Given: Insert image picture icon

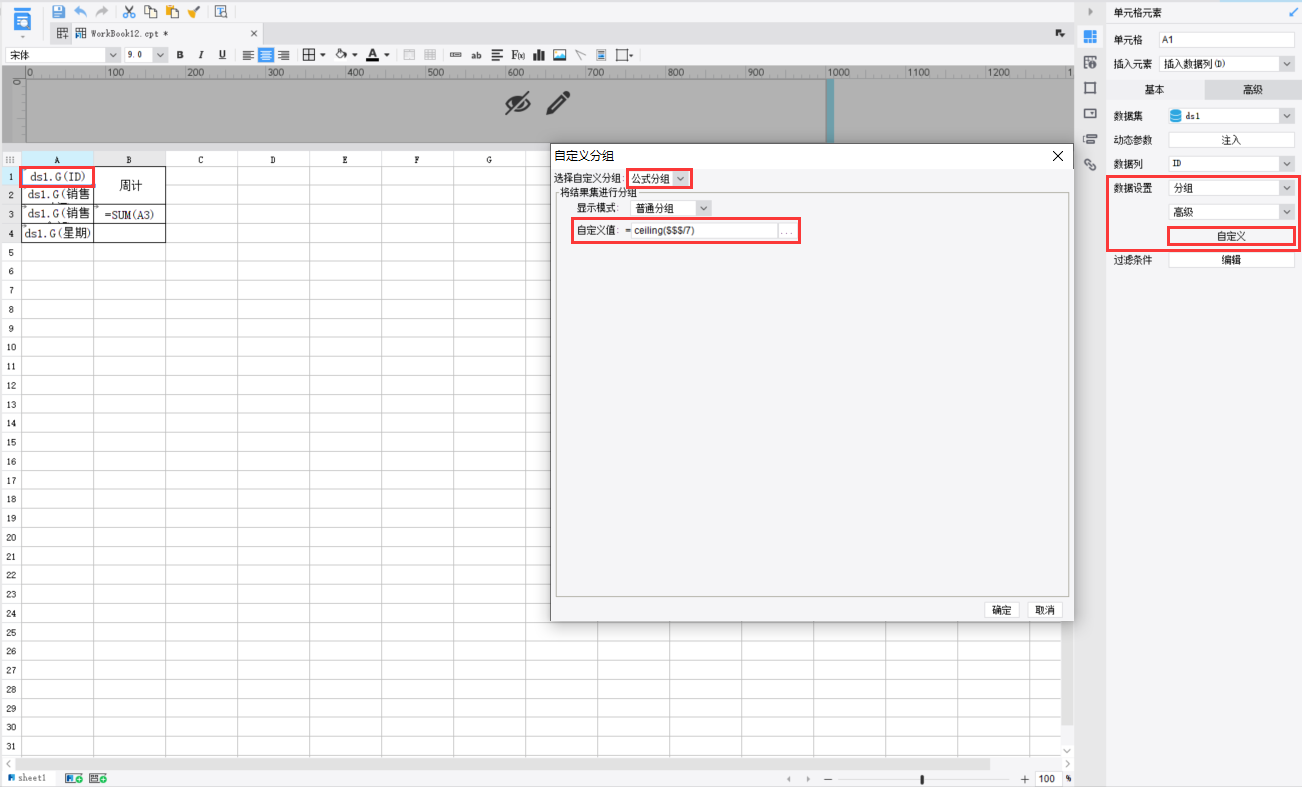Looking at the screenshot, I should [560, 55].
